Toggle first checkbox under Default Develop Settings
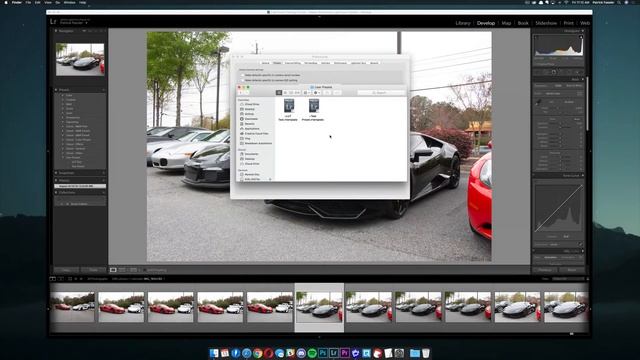Viewport: 640px width, 360px height. pyautogui.click(x=242, y=75)
